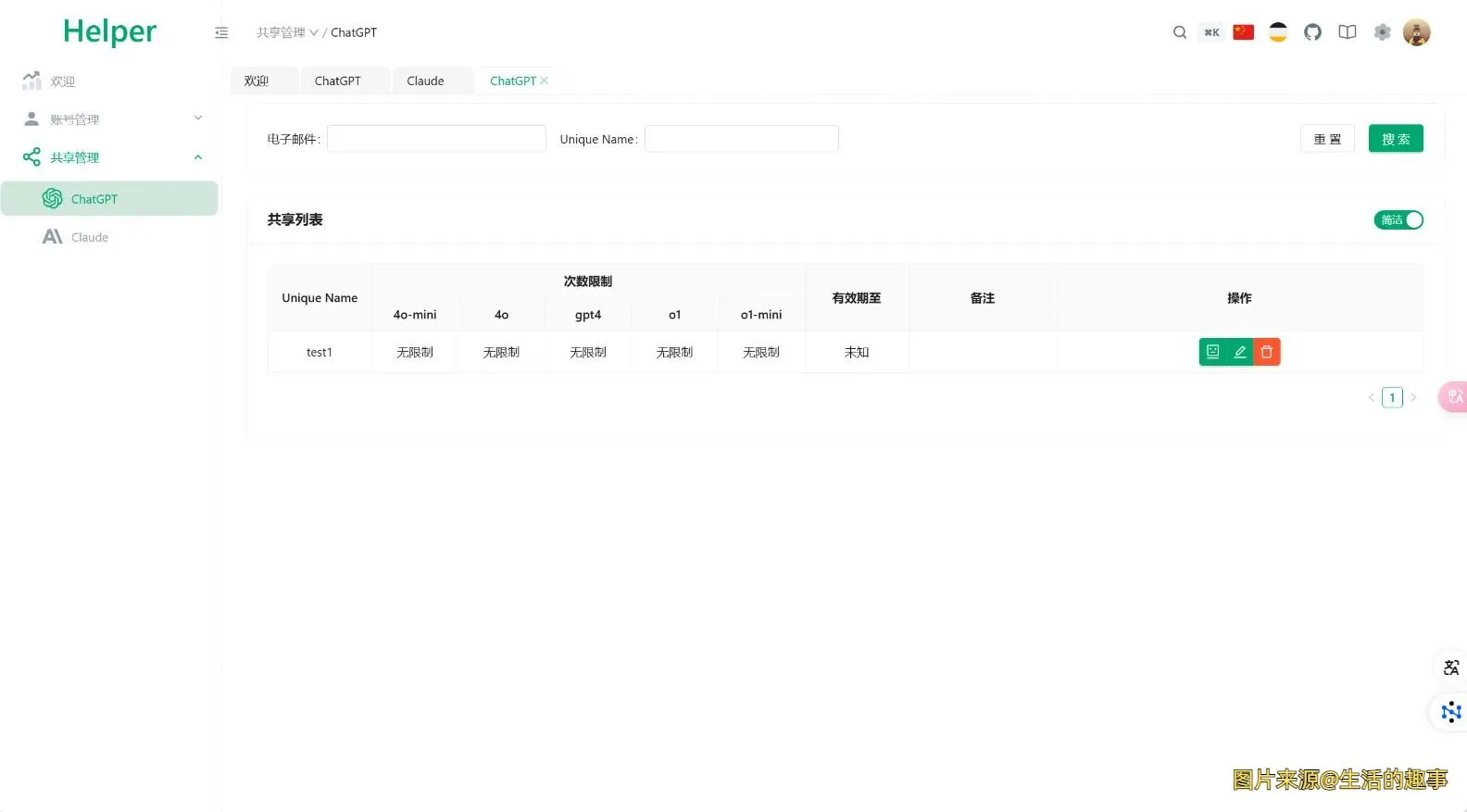Click the green 搜索 search button
The height and width of the screenshot is (812, 1467).
[1395, 139]
